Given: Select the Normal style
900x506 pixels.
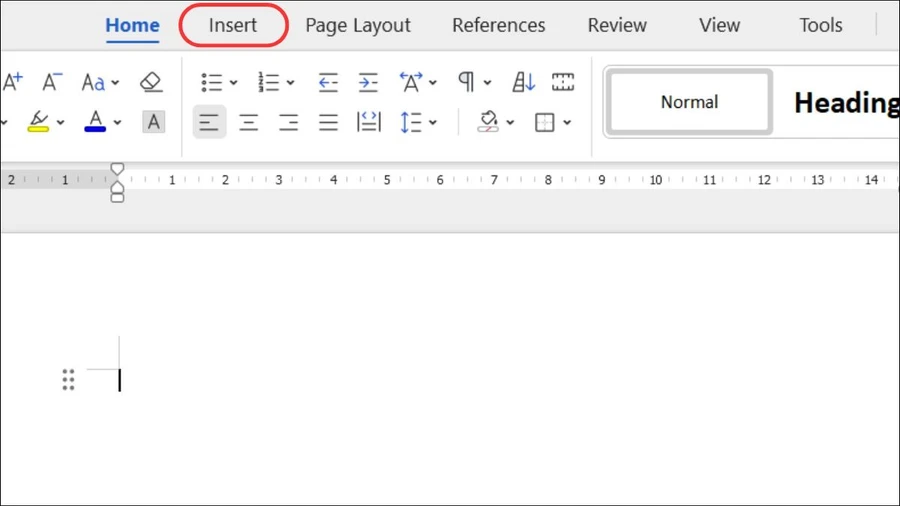Looking at the screenshot, I should 689,102.
